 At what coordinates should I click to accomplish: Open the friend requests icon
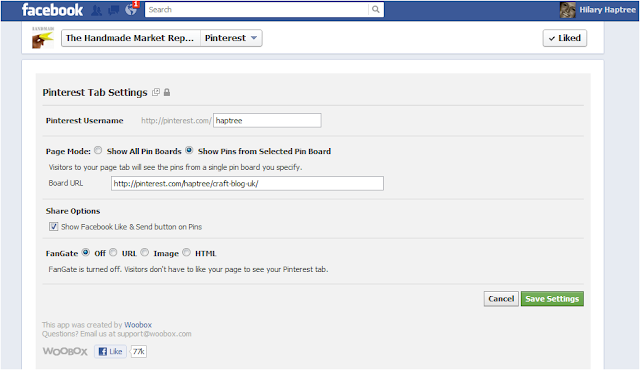click(96, 10)
